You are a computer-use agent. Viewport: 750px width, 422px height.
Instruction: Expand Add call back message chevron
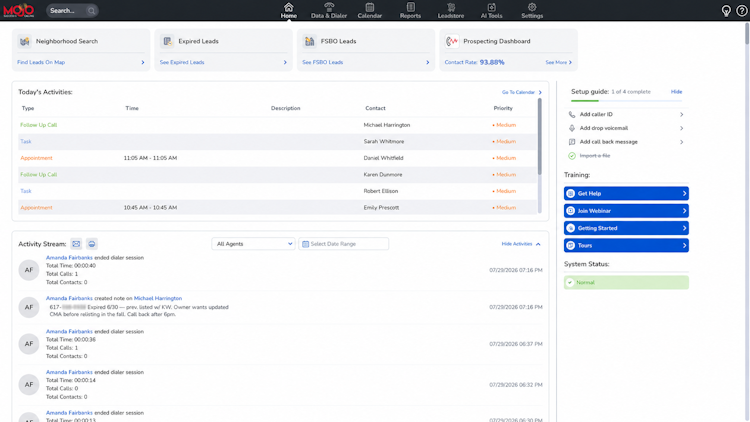coord(682,142)
